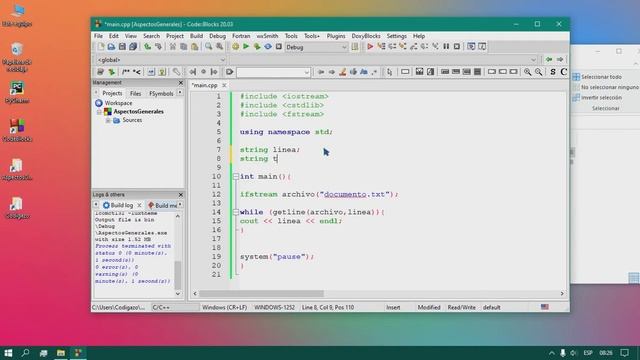Undo the last edit via toolbar
The width and height of the screenshot is (640, 360).
pyautogui.click(x=147, y=47)
